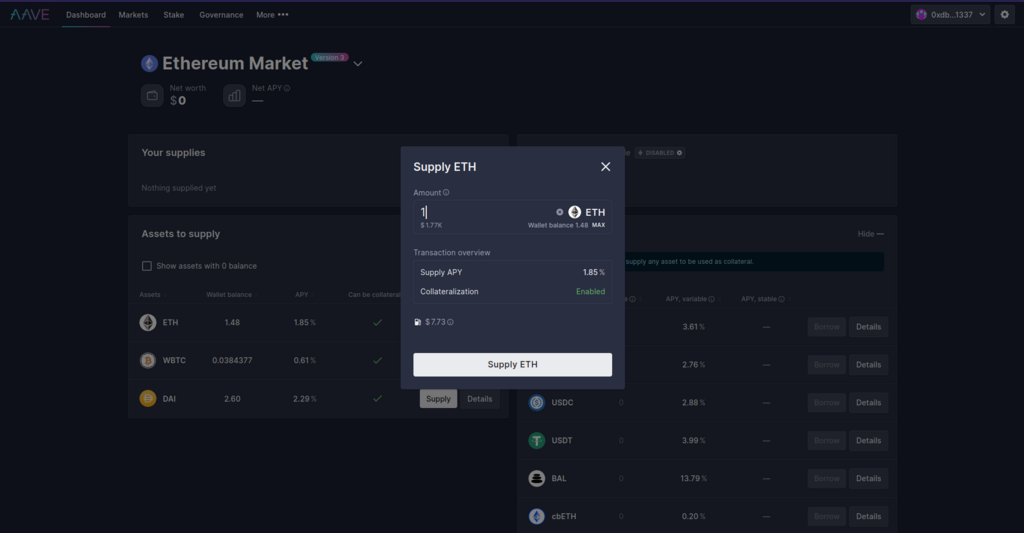Click the Net APY info icon
Viewport: 1024px width, 533px height.
click(x=287, y=88)
